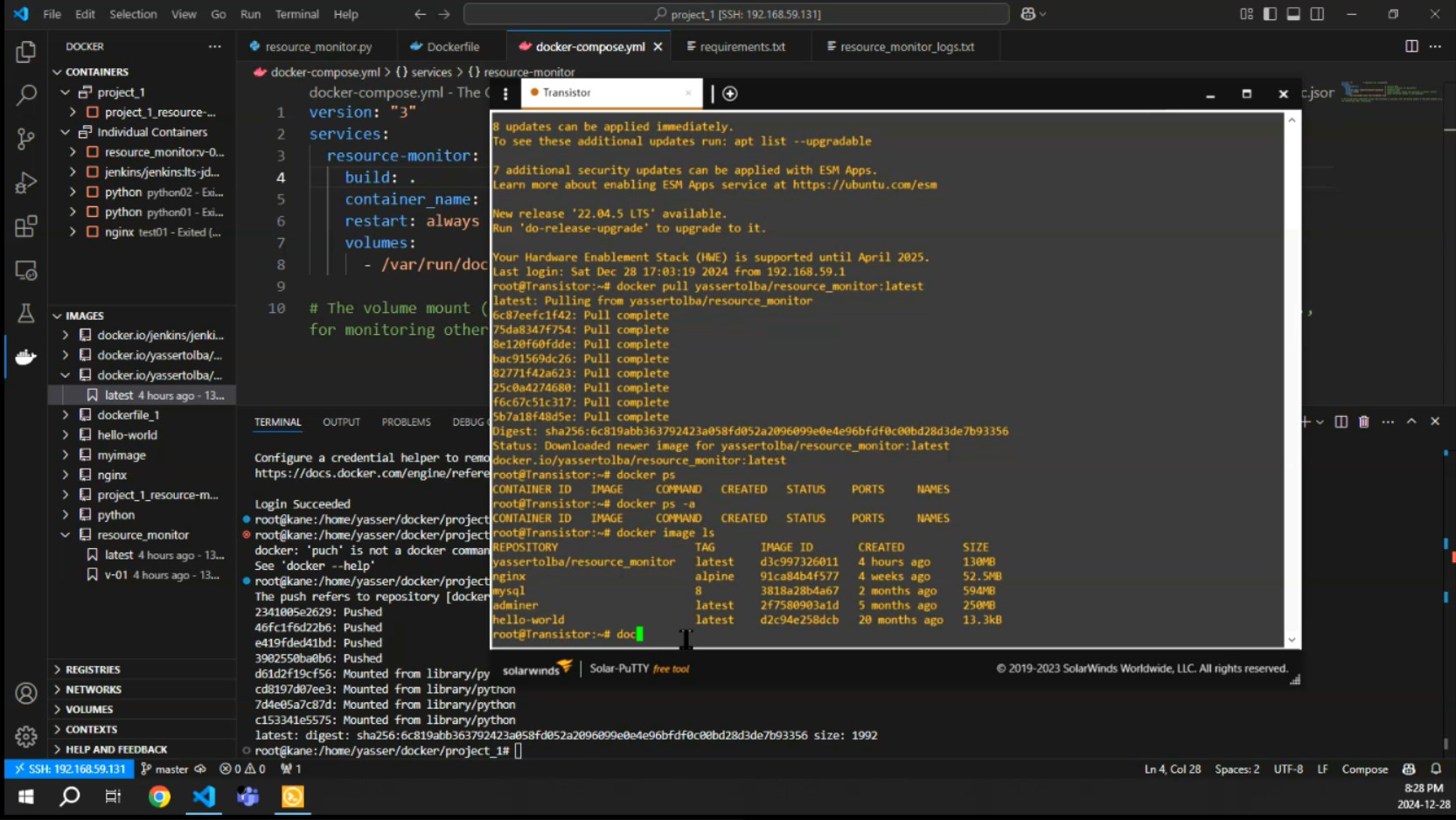
Task: Maximize the terminal panel with chevron up
Action: 1411,421
